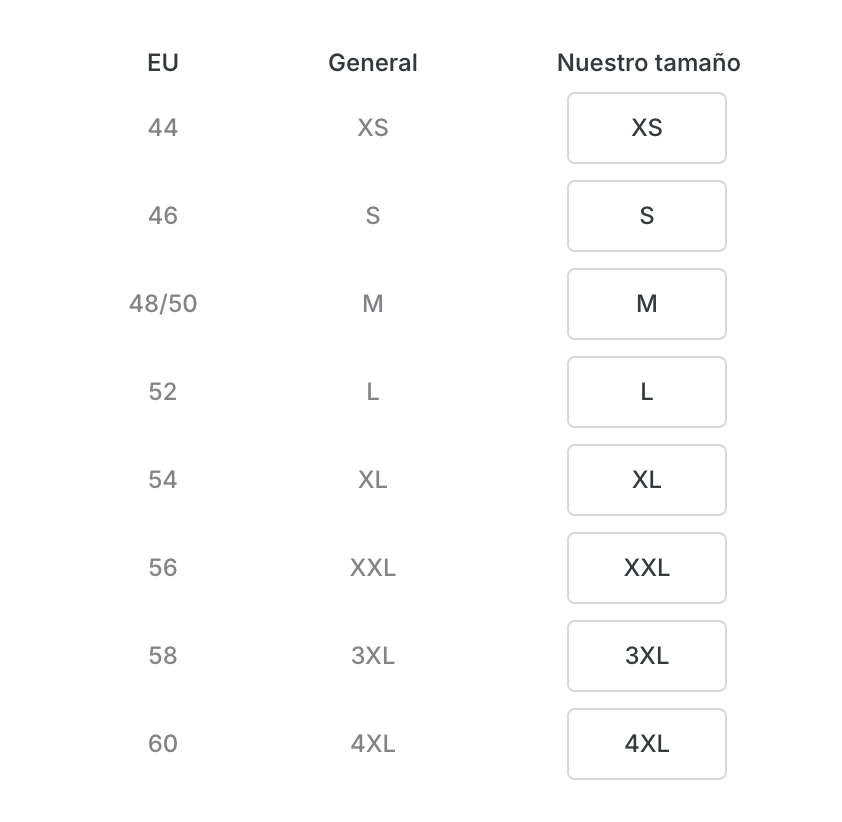Click EU size 48/50 cell
842x822 pixels.
(x=163, y=304)
